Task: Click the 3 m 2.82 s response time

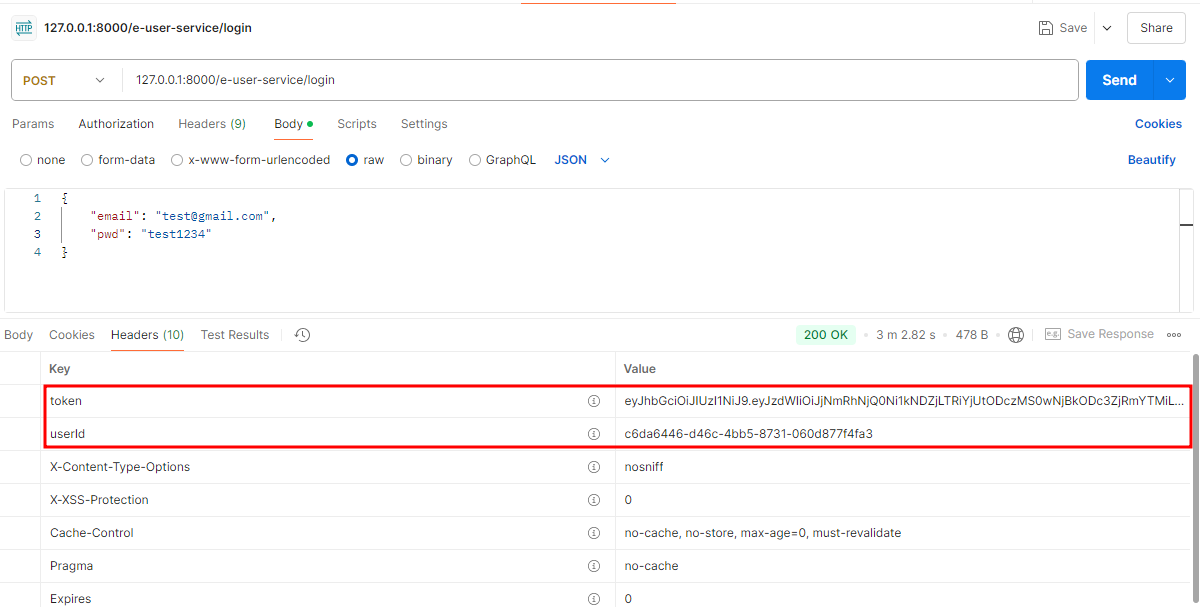Action: [x=906, y=335]
